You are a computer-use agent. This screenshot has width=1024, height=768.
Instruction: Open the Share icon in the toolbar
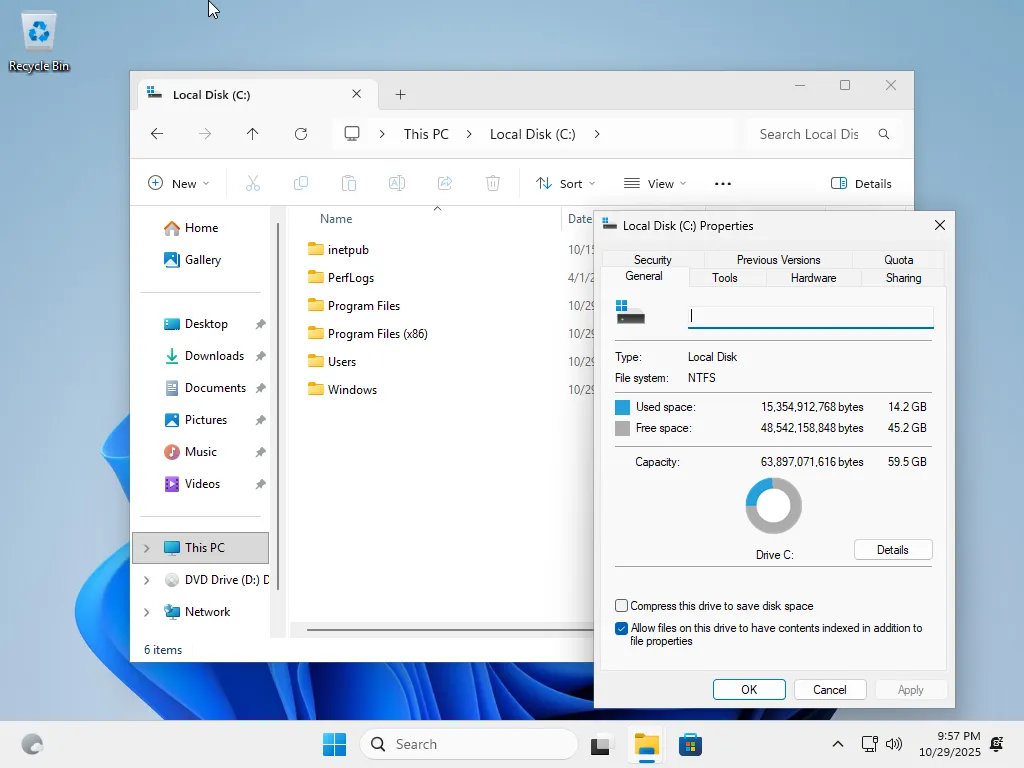pos(444,183)
